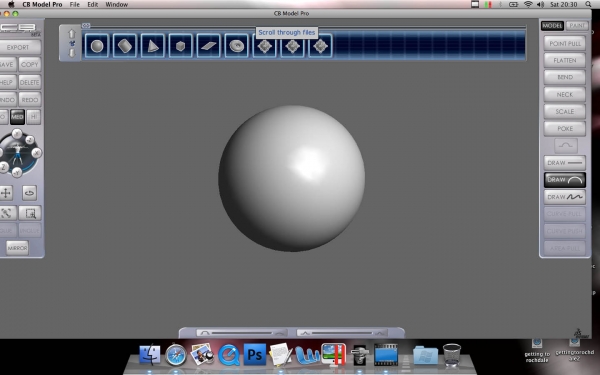Click the COPY button
Viewport: 600px width, 375px height.
[30, 64]
